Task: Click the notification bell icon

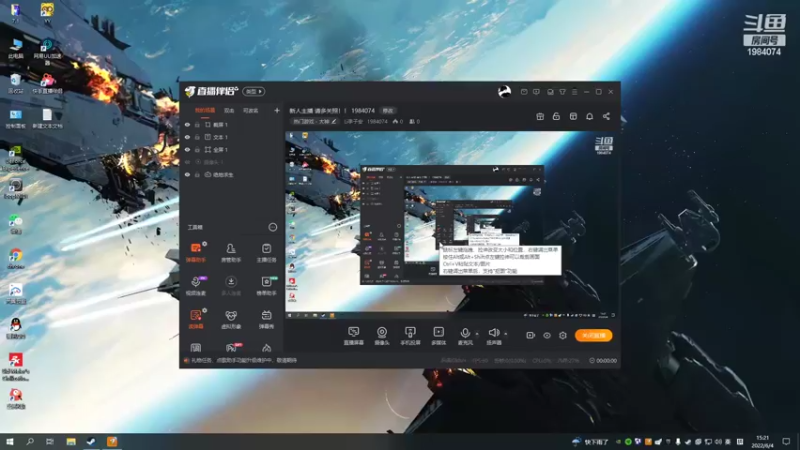Action: pos(589,116)
